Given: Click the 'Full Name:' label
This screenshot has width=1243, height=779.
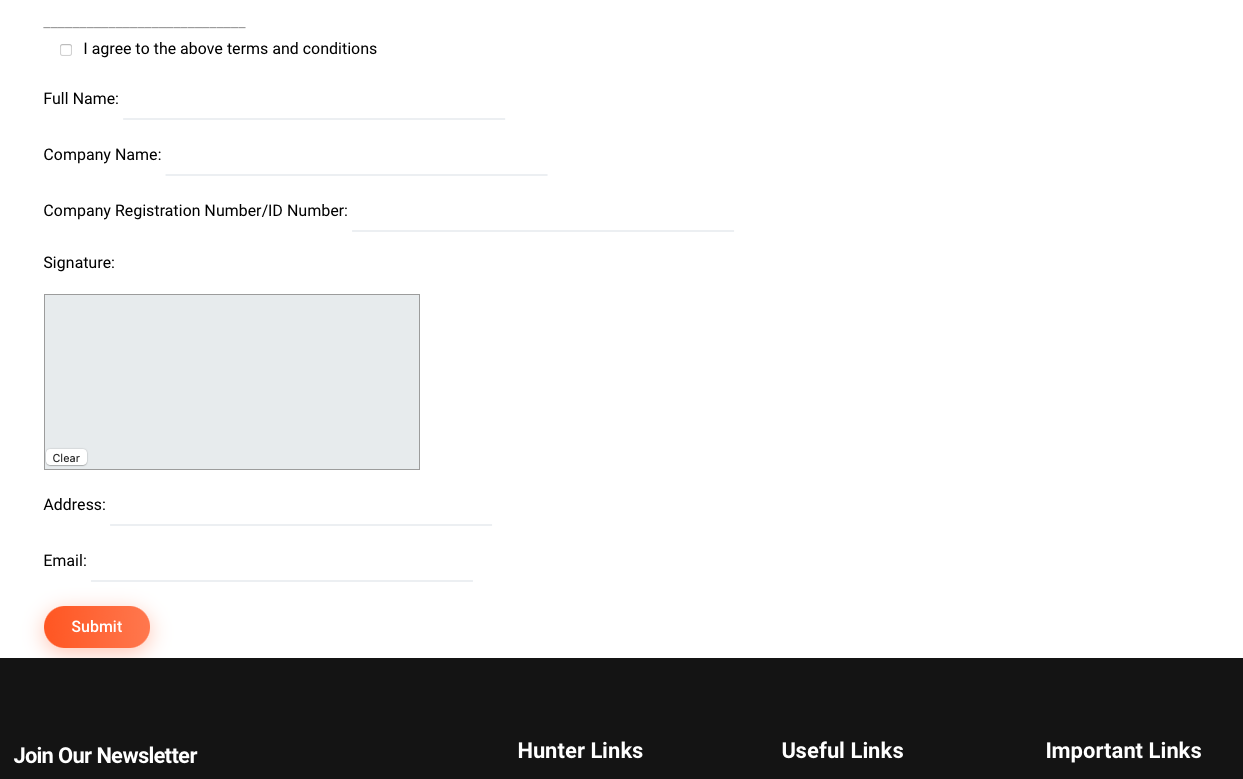Looking at the screenshot, I should 81,98.
